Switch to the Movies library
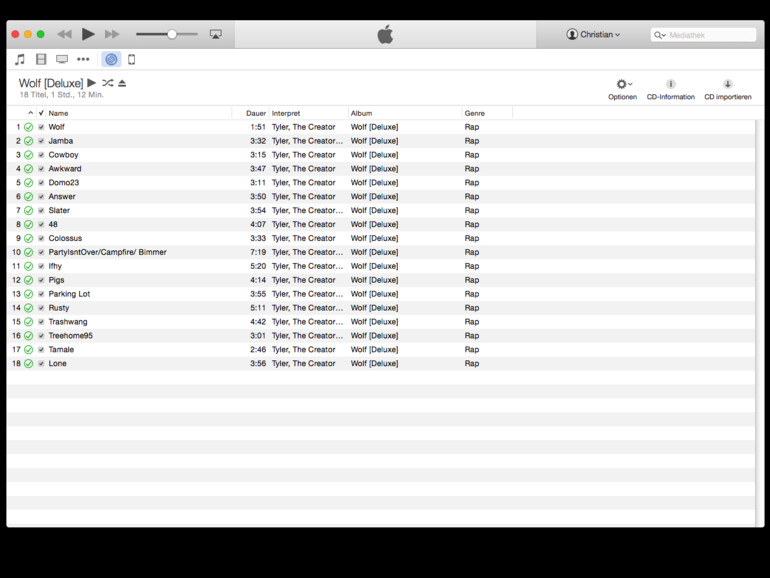The image size is (770, 578). [x=41, y=59]
